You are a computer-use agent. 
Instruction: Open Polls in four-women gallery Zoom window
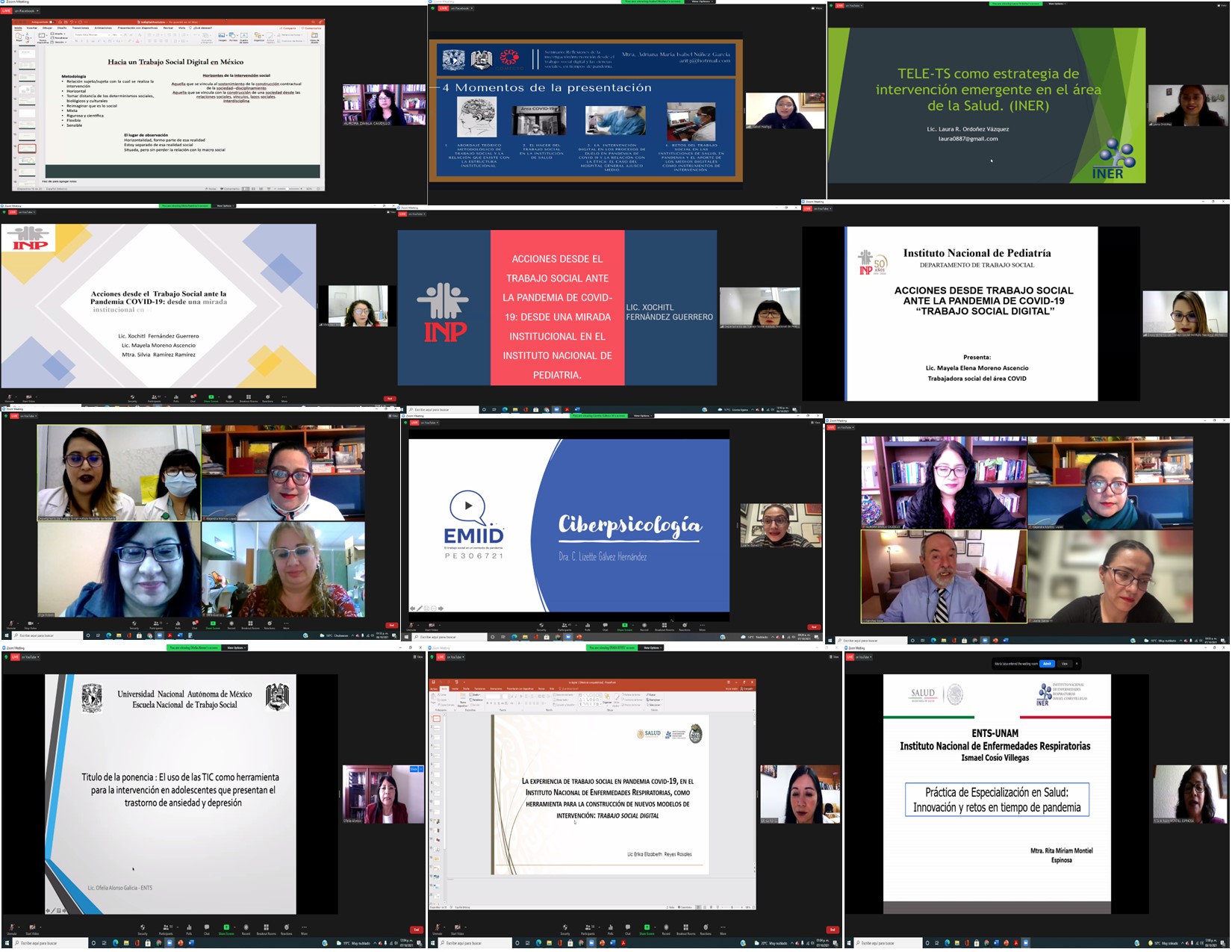click(x=178, y=625)
